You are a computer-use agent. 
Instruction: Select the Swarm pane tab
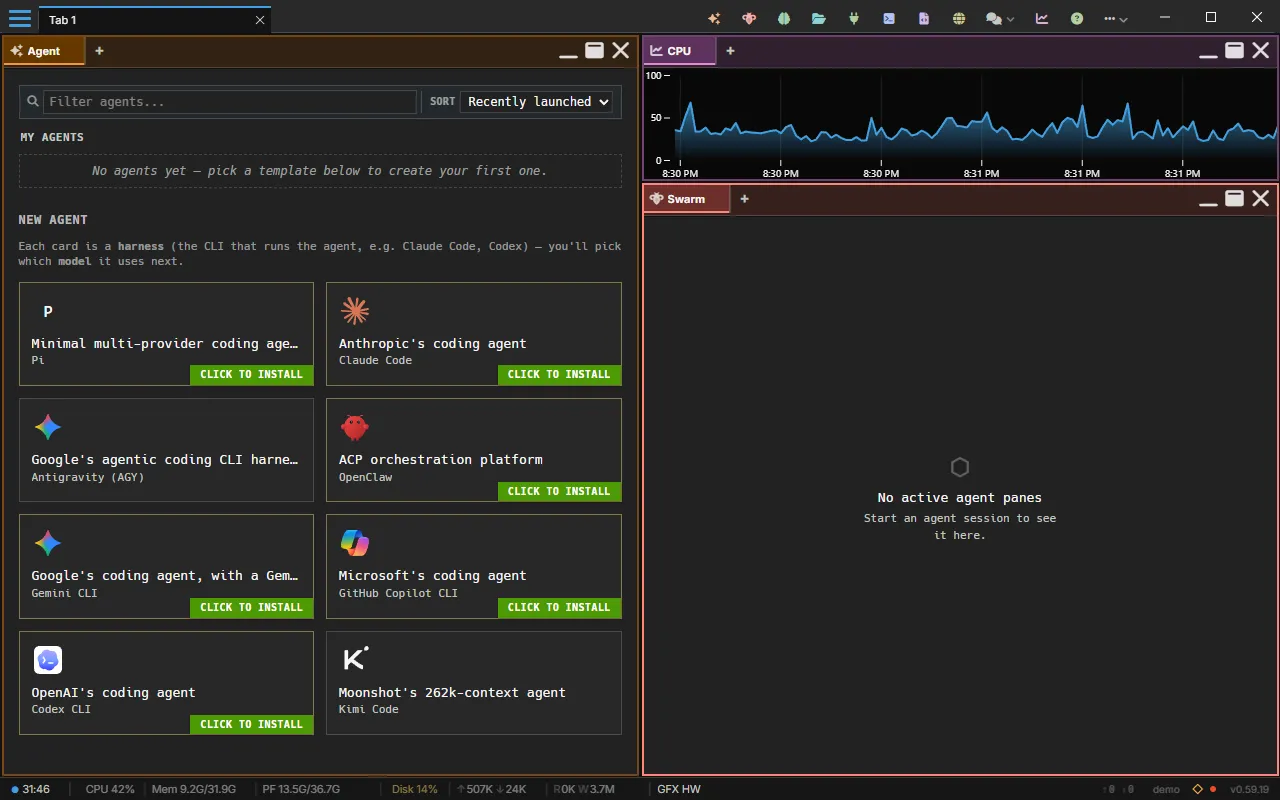coord(686,199)
